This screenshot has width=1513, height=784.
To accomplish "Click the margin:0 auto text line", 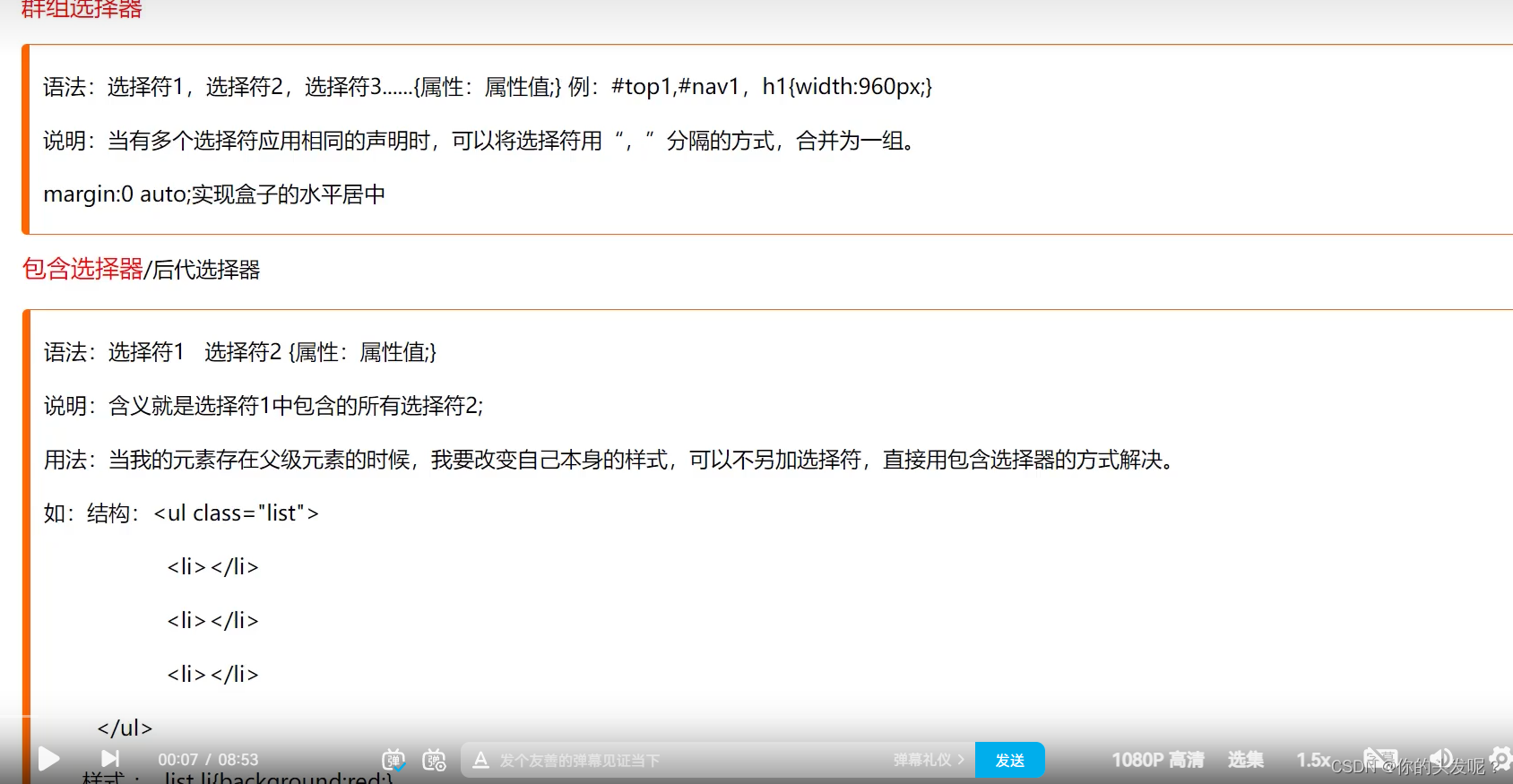I will (x=214, y=194).
